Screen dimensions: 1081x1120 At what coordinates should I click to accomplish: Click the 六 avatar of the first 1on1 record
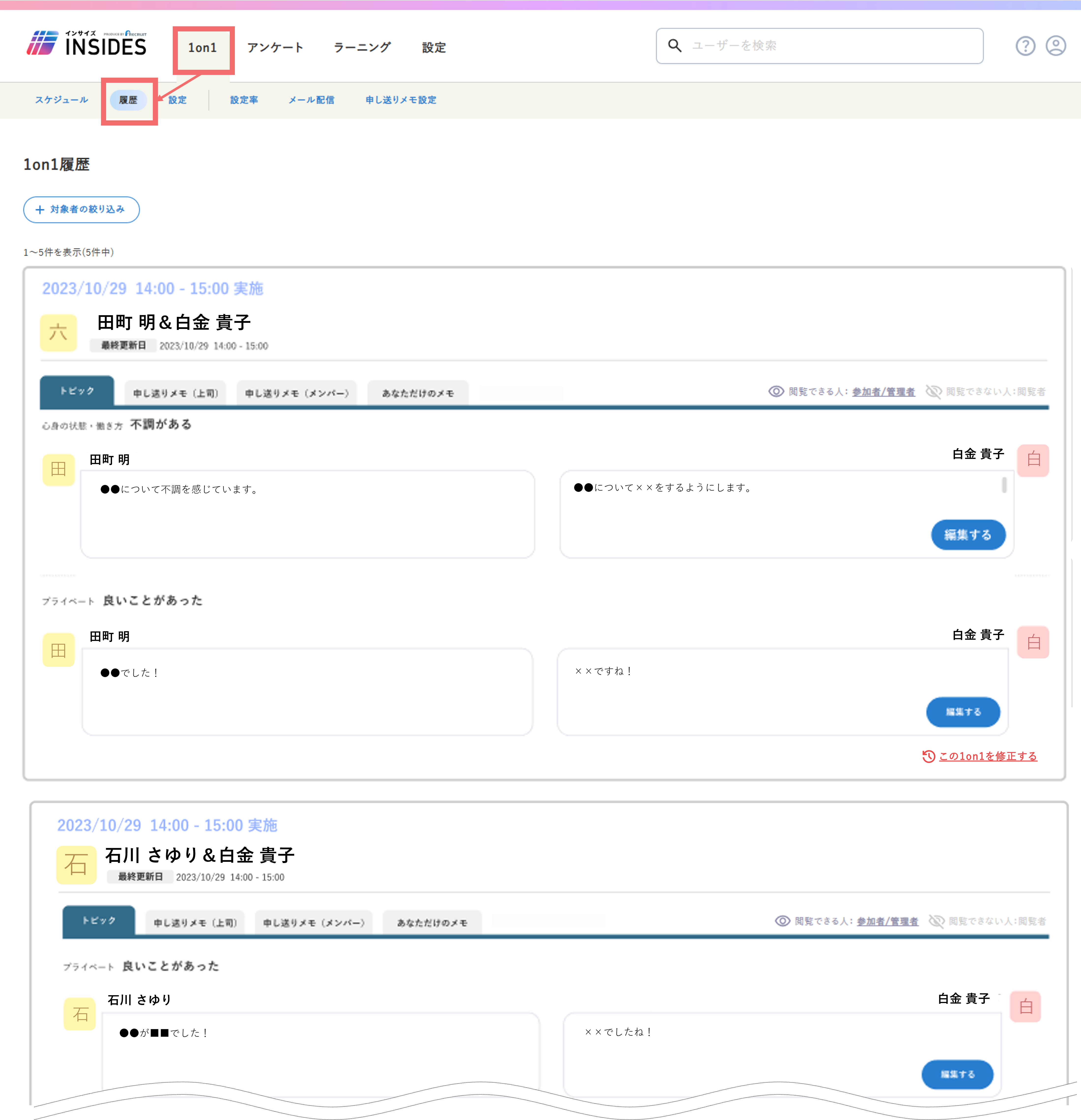tap(58, 333)
